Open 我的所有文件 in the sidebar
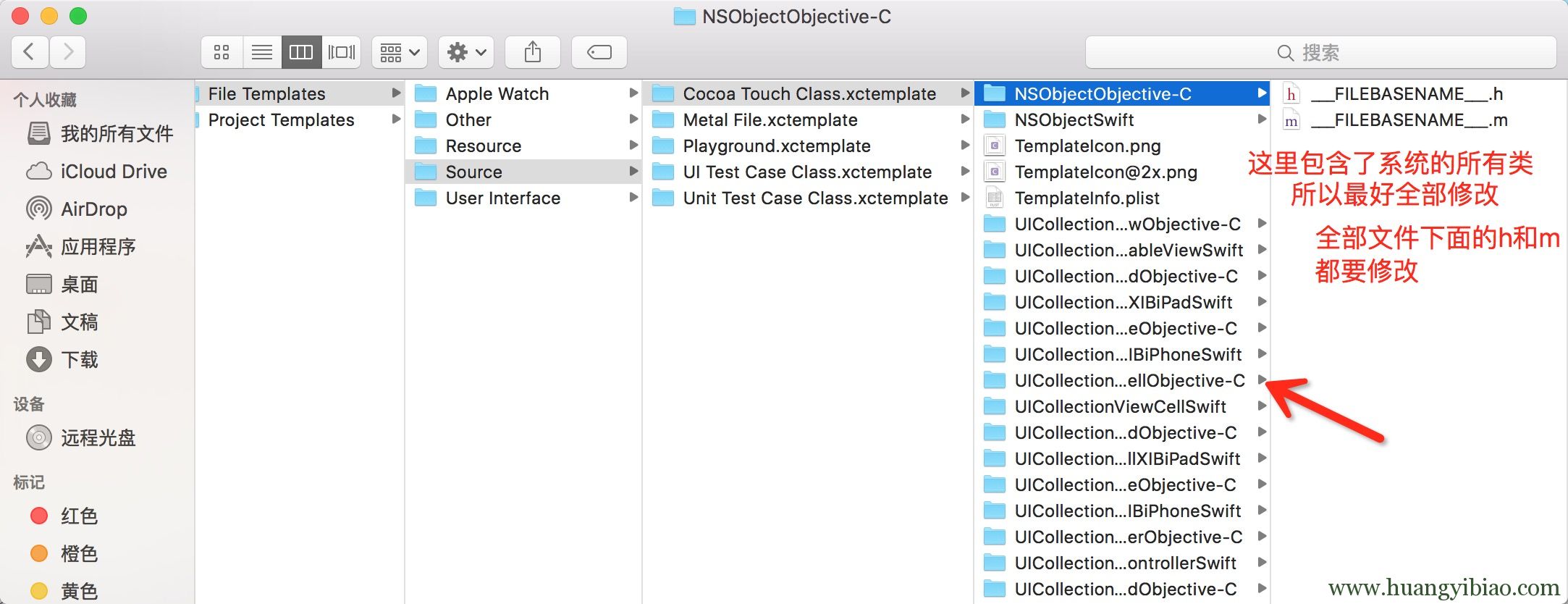Viewport: 1568px width, 604px height. [x=100, y=134]
